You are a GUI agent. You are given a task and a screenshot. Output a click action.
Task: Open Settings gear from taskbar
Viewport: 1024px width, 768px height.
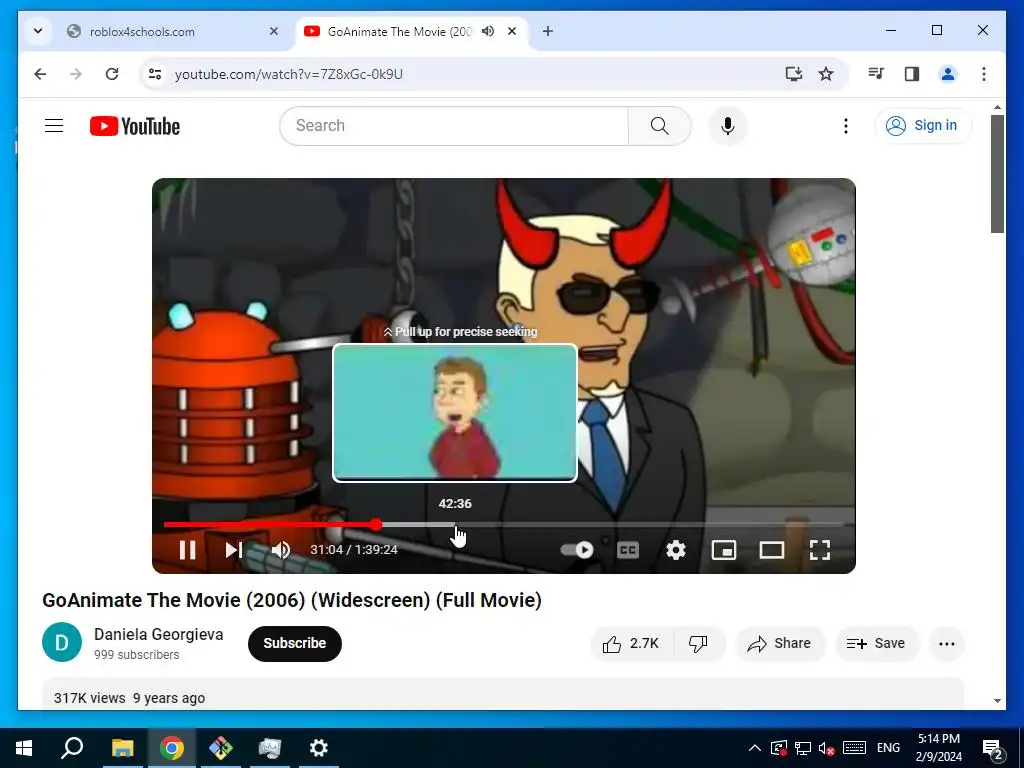click(319, 748)
